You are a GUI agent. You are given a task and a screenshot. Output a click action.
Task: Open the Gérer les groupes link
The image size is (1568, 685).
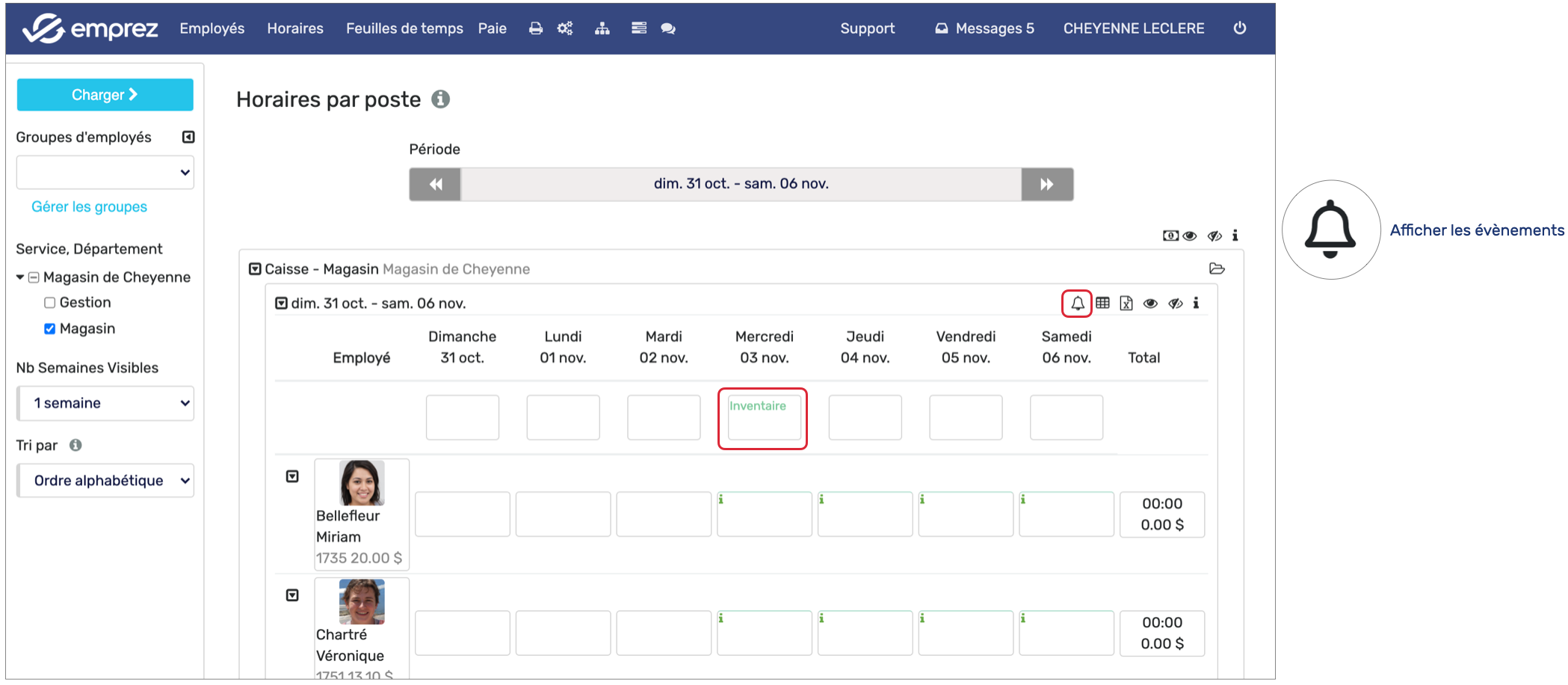[90, 206]
